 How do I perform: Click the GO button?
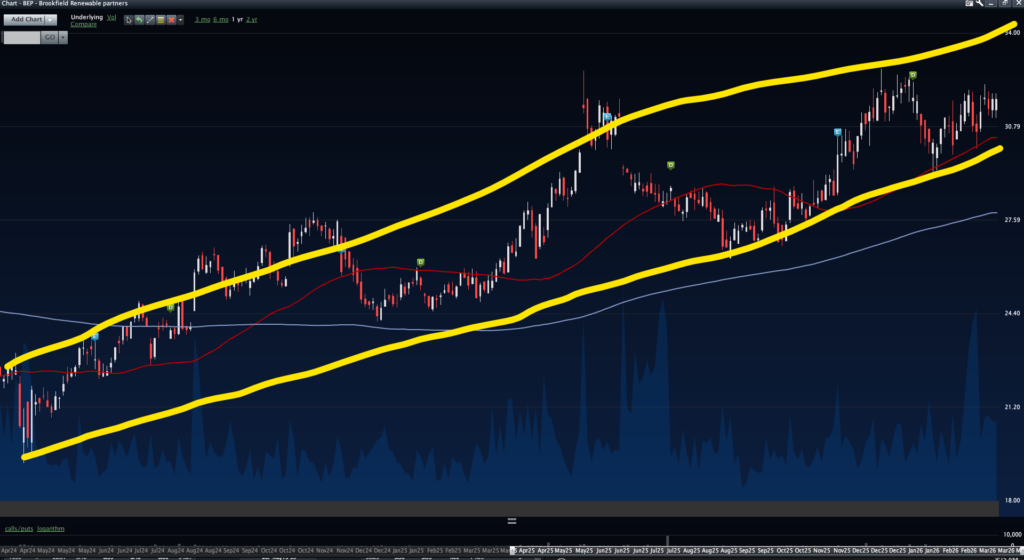click(50, 37)
